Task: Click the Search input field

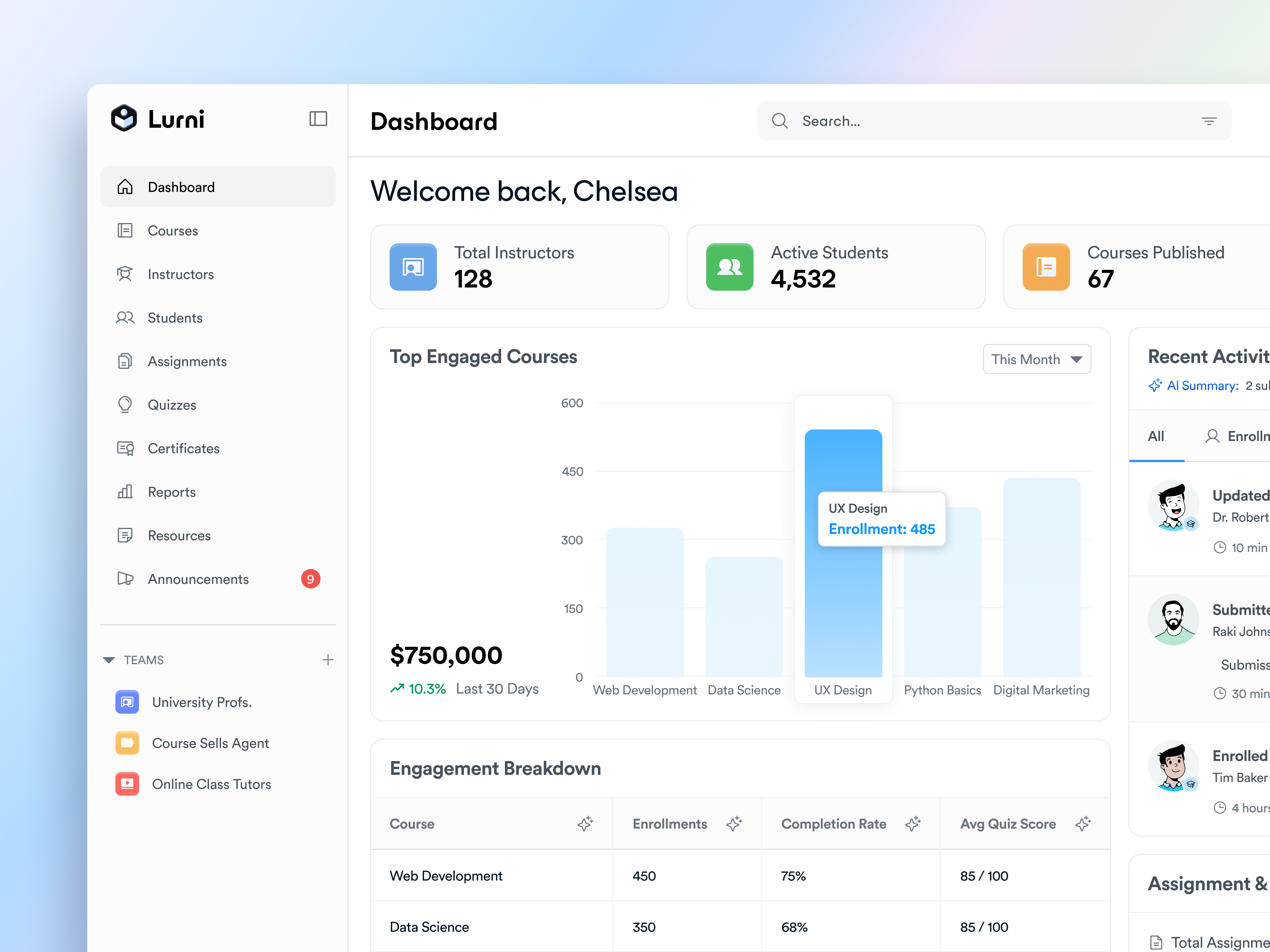Action: coord(994,121)
